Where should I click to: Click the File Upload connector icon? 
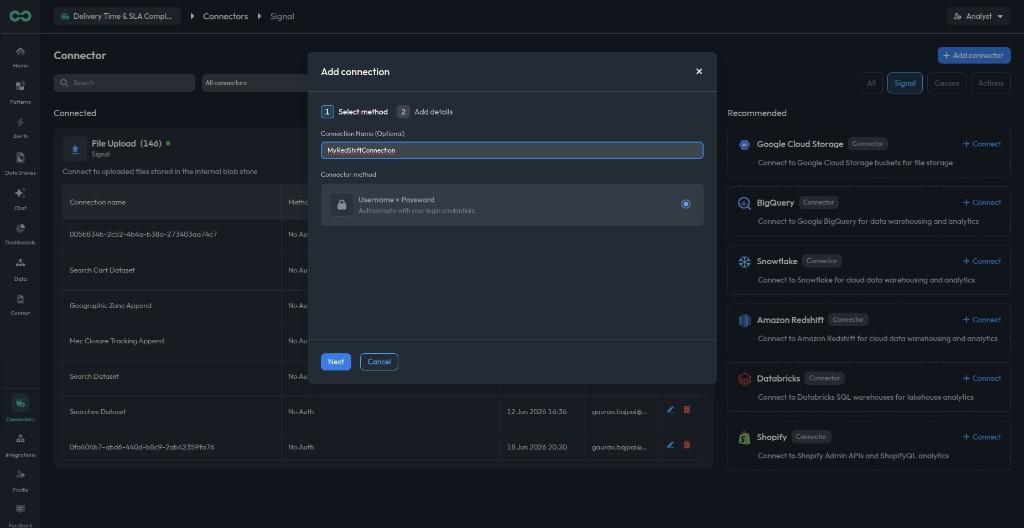click(x=75, y=149)
